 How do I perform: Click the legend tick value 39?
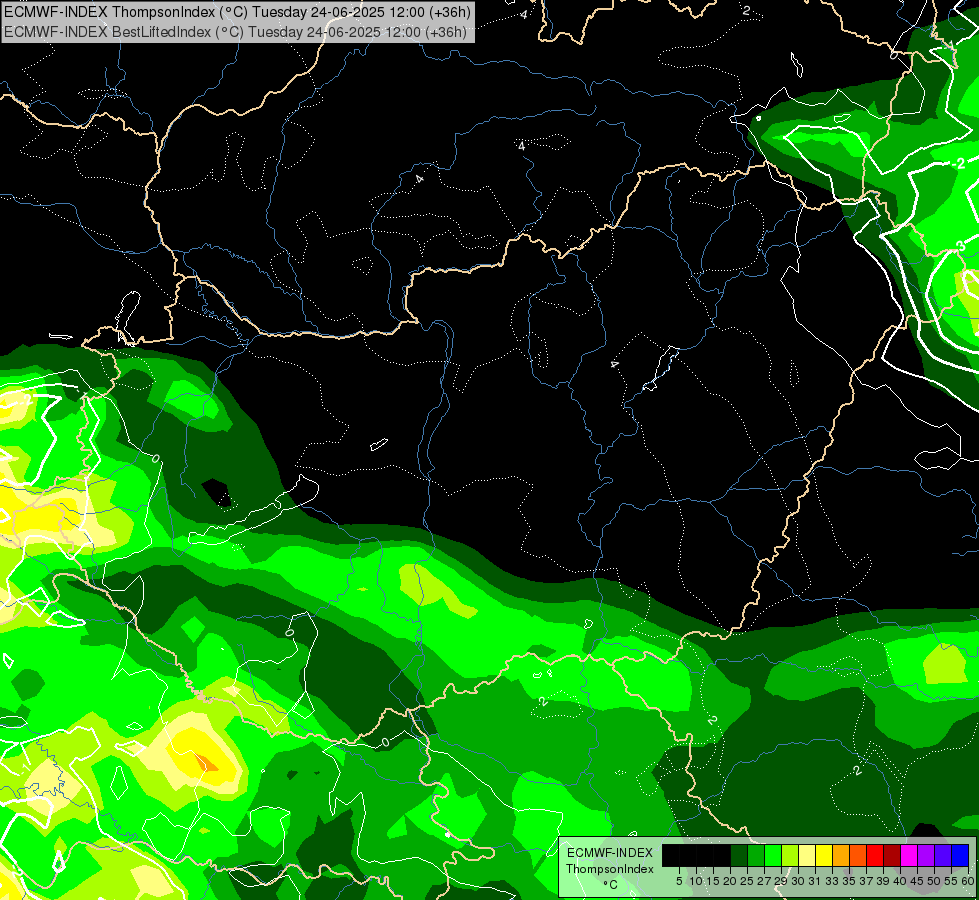(x=883, y=881)
